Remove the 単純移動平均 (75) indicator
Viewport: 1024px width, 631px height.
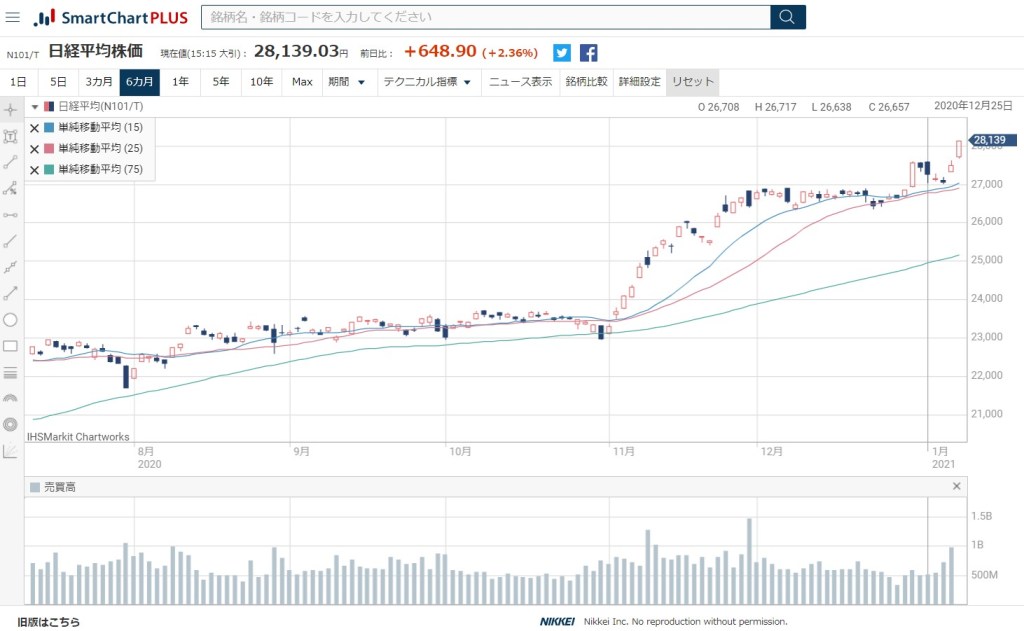pyautogui.click(x=34, y=170)
